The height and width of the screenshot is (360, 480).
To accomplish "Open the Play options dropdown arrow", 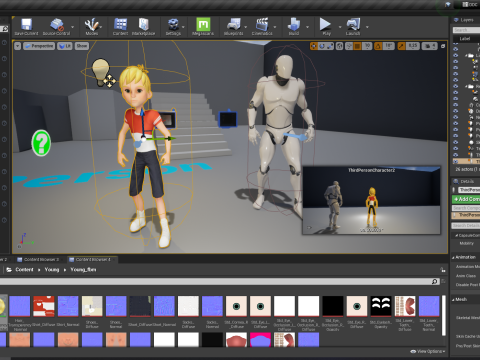I will coord(340,27).
